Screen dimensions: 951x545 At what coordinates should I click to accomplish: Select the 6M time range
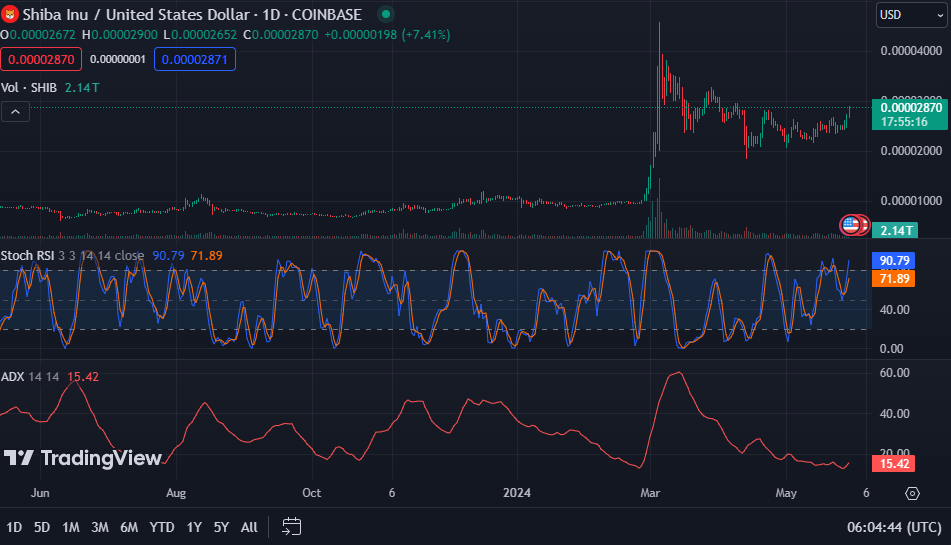(x=129, y=527)
